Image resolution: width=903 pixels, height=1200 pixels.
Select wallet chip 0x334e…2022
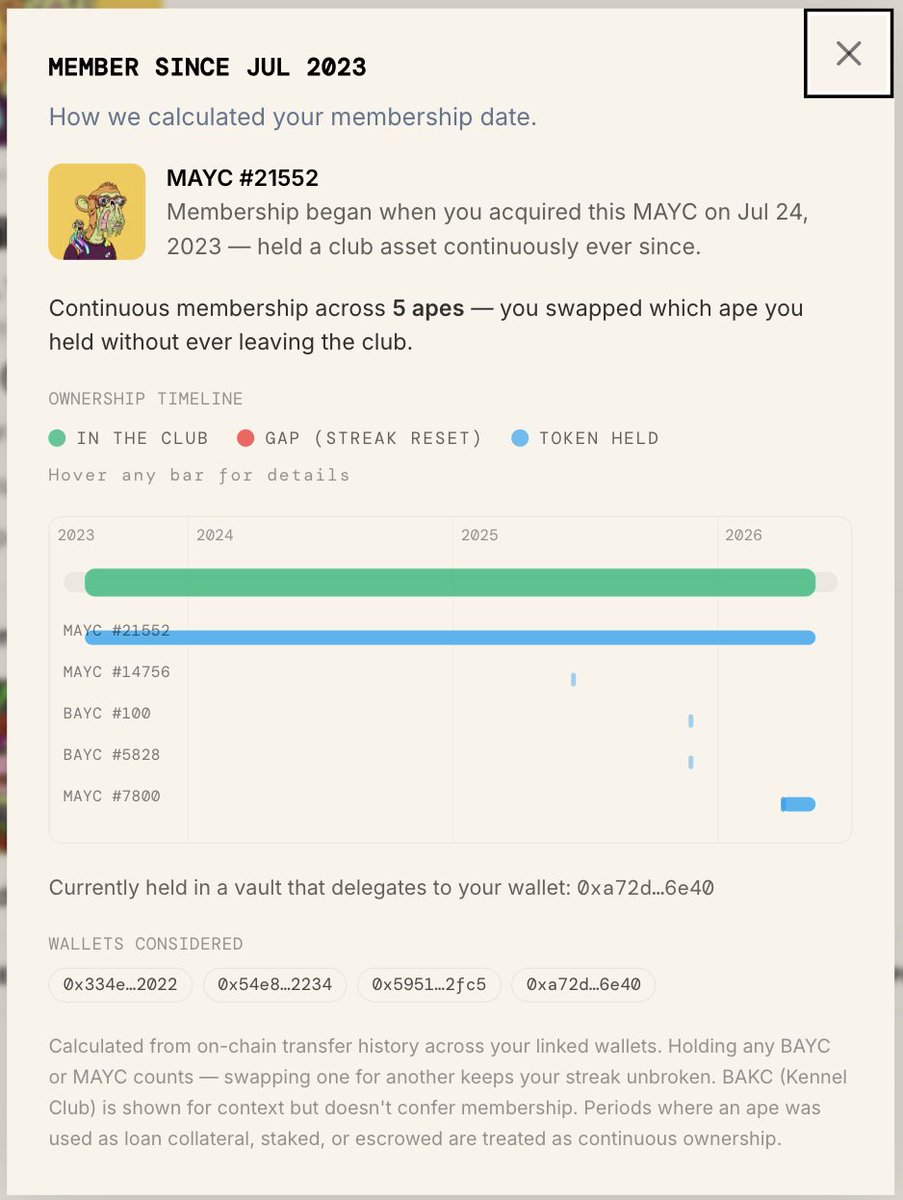coord(121,985)
